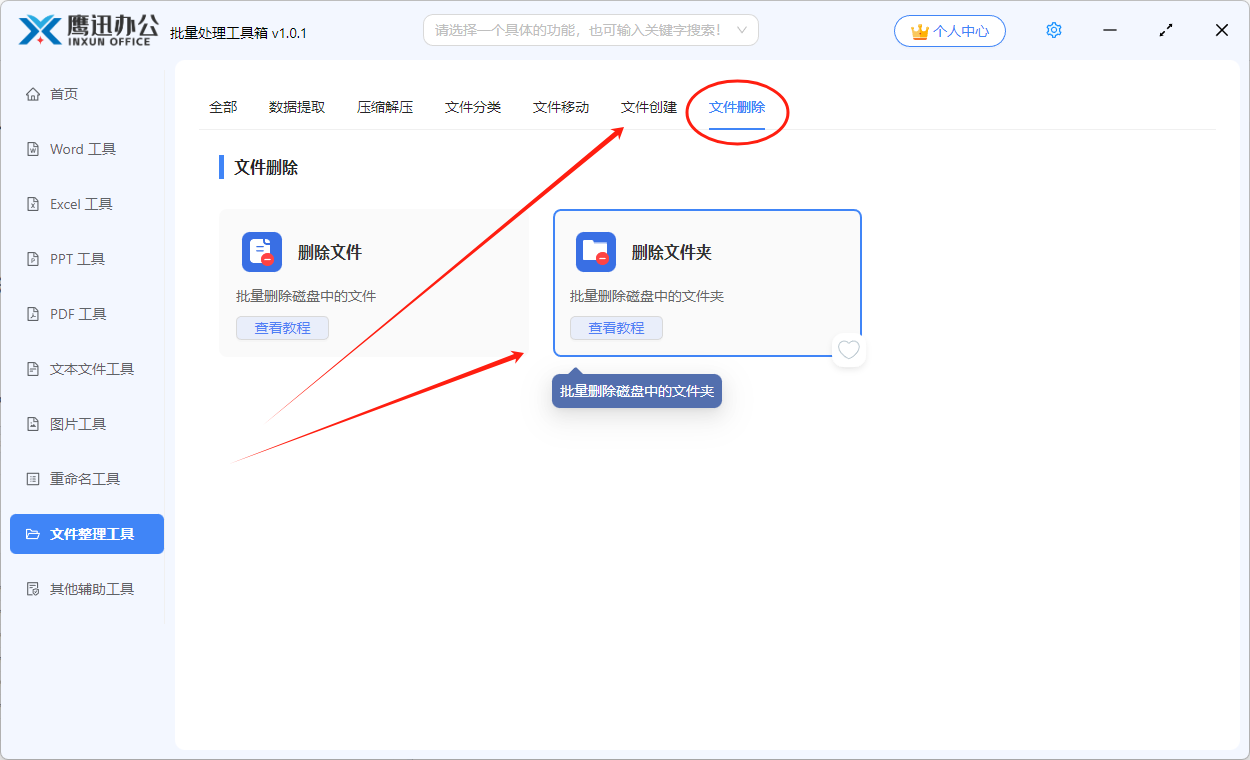Switch to the 数据提取 tab
Viewport: 1250px width, 760px height.
297,107
